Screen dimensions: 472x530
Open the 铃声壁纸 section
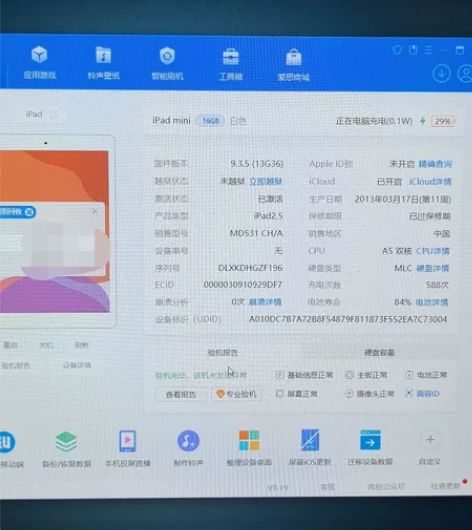tap(103, 63)
